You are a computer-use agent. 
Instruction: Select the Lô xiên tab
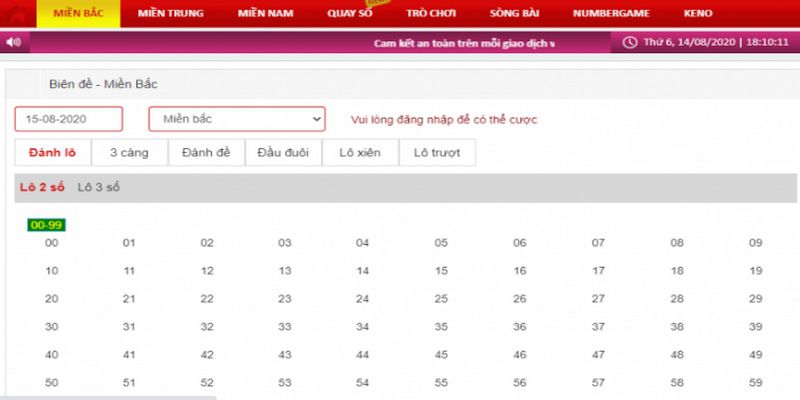360,153
